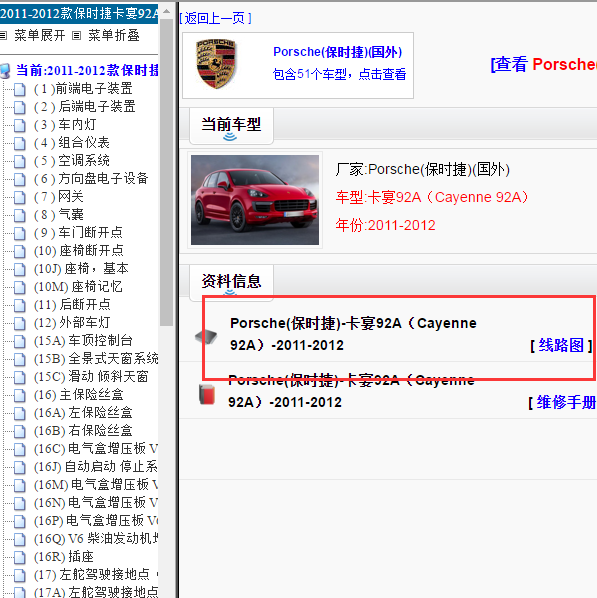Click the red Cayenne car thumbnail
Viewport: 597px width, 598px height.
(255, 200)
